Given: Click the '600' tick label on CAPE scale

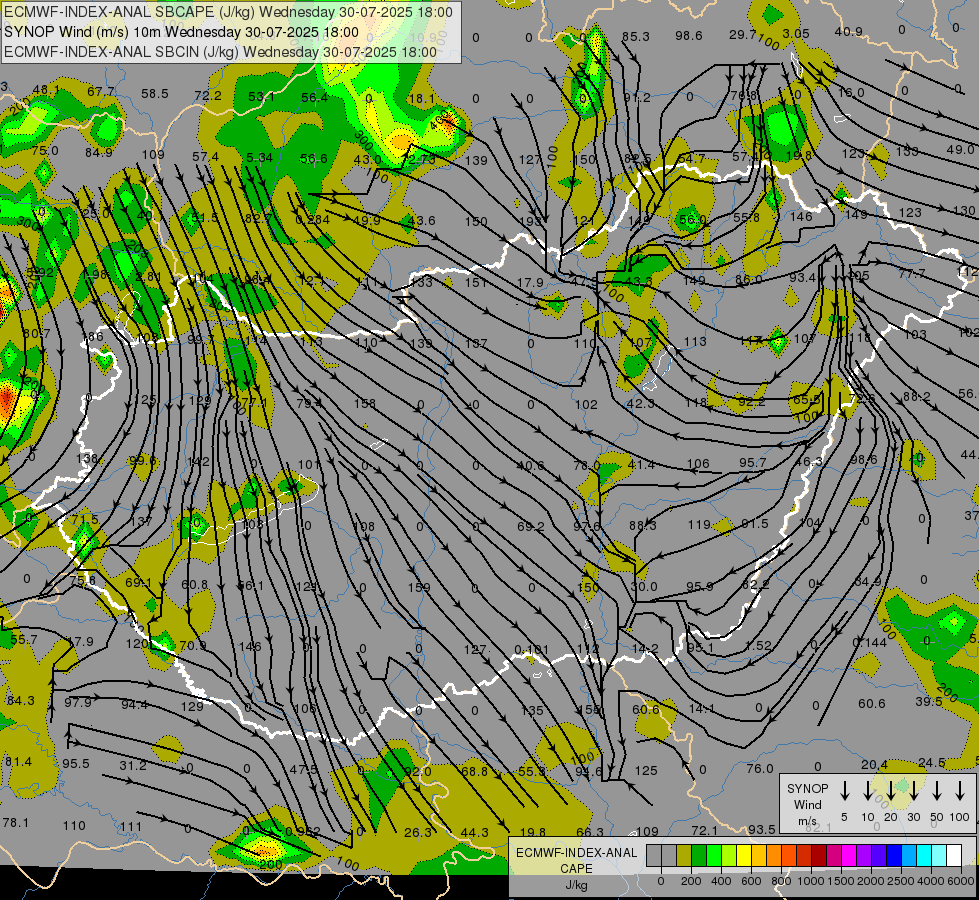Looking at the screenshot, I should [751, 881].
